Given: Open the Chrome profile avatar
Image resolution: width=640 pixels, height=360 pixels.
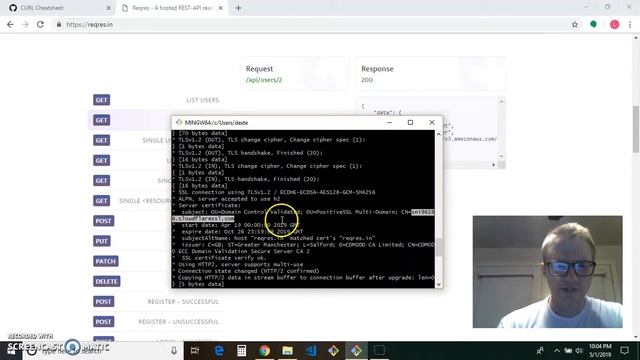Looking at the screenshot, I should tap(614, 24).
